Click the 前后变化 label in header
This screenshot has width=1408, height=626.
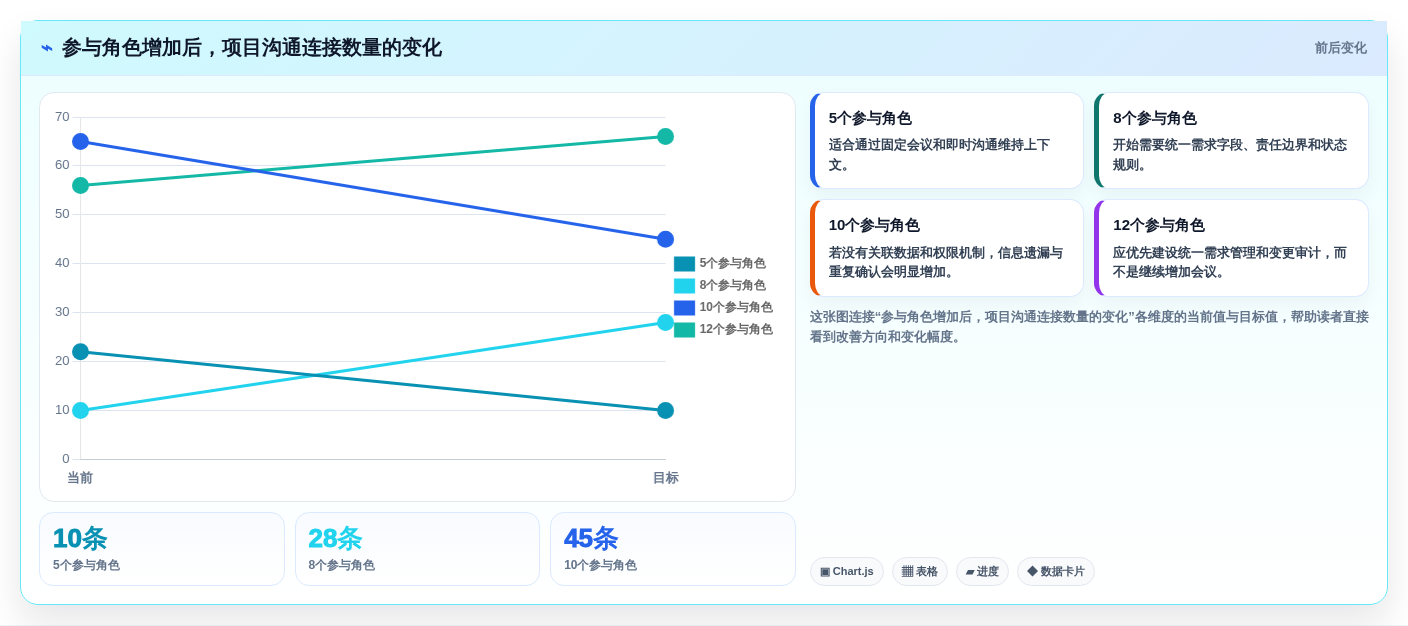[x=1340, y=48]
